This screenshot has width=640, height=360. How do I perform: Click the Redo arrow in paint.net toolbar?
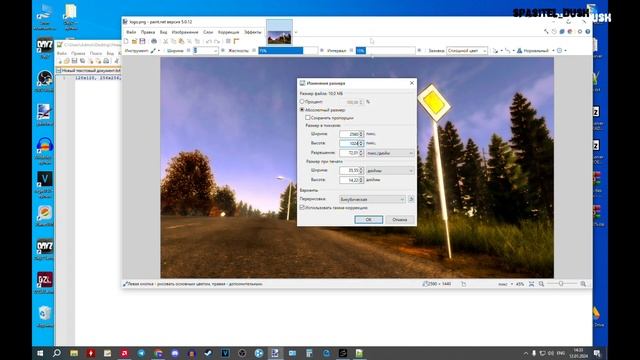tap(217, 41)
